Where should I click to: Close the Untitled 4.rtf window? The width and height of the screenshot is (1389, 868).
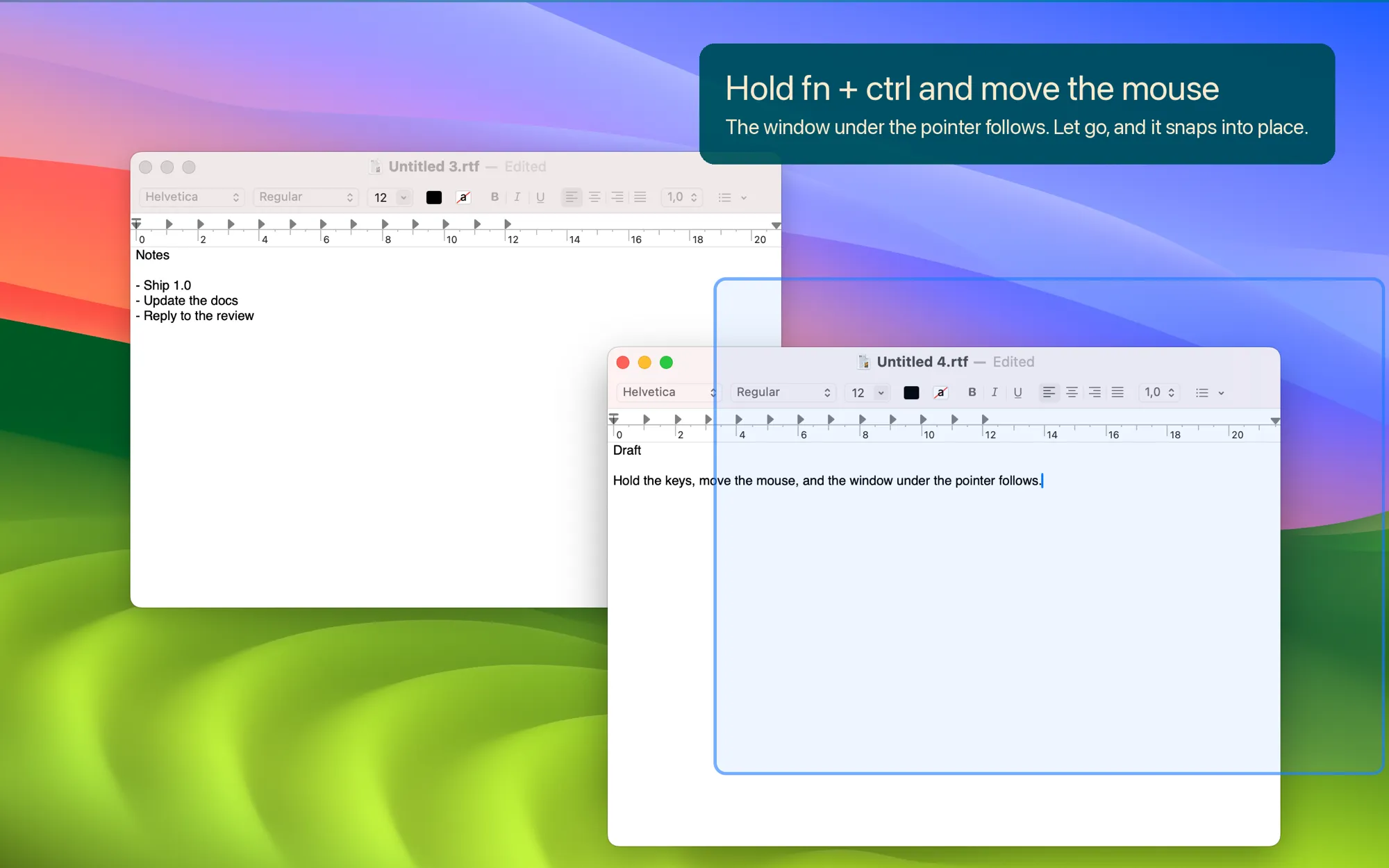pyautogui.click(x=623, y=362)
